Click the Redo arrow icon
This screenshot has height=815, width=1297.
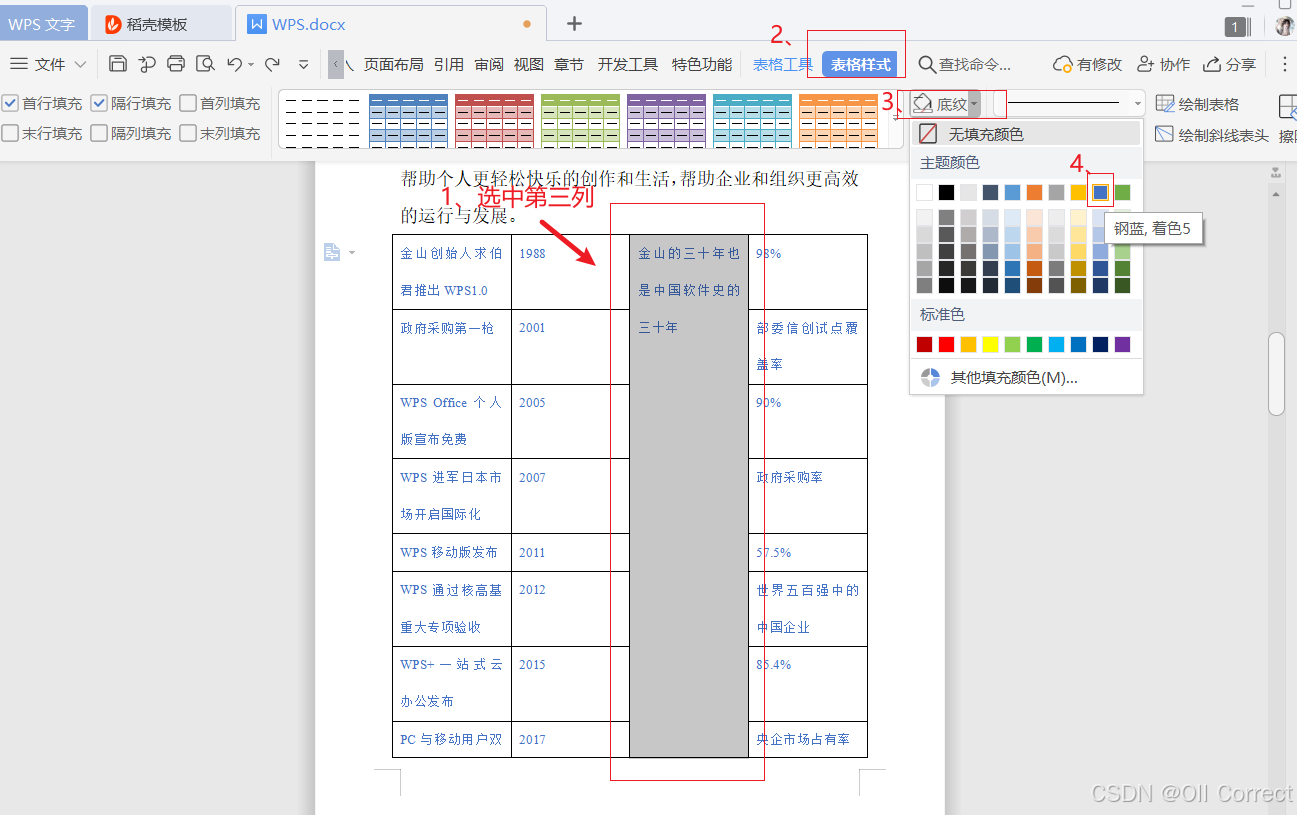tap(272, 64)
